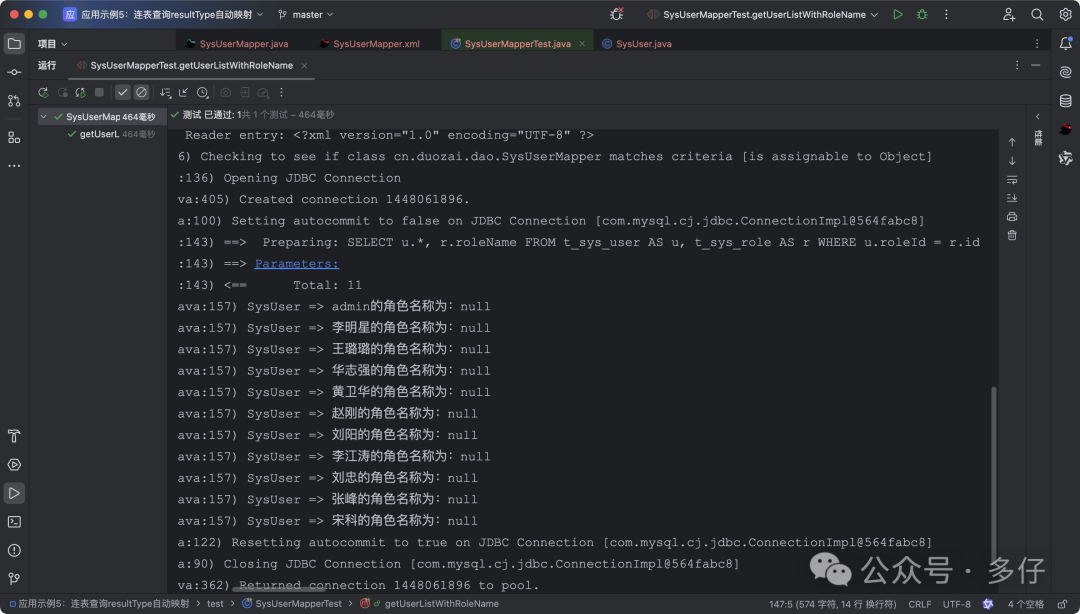This screenshot has width=1080, height=614.
Task: Toggle read-only lock in status bar
Action: point(1063,604)
